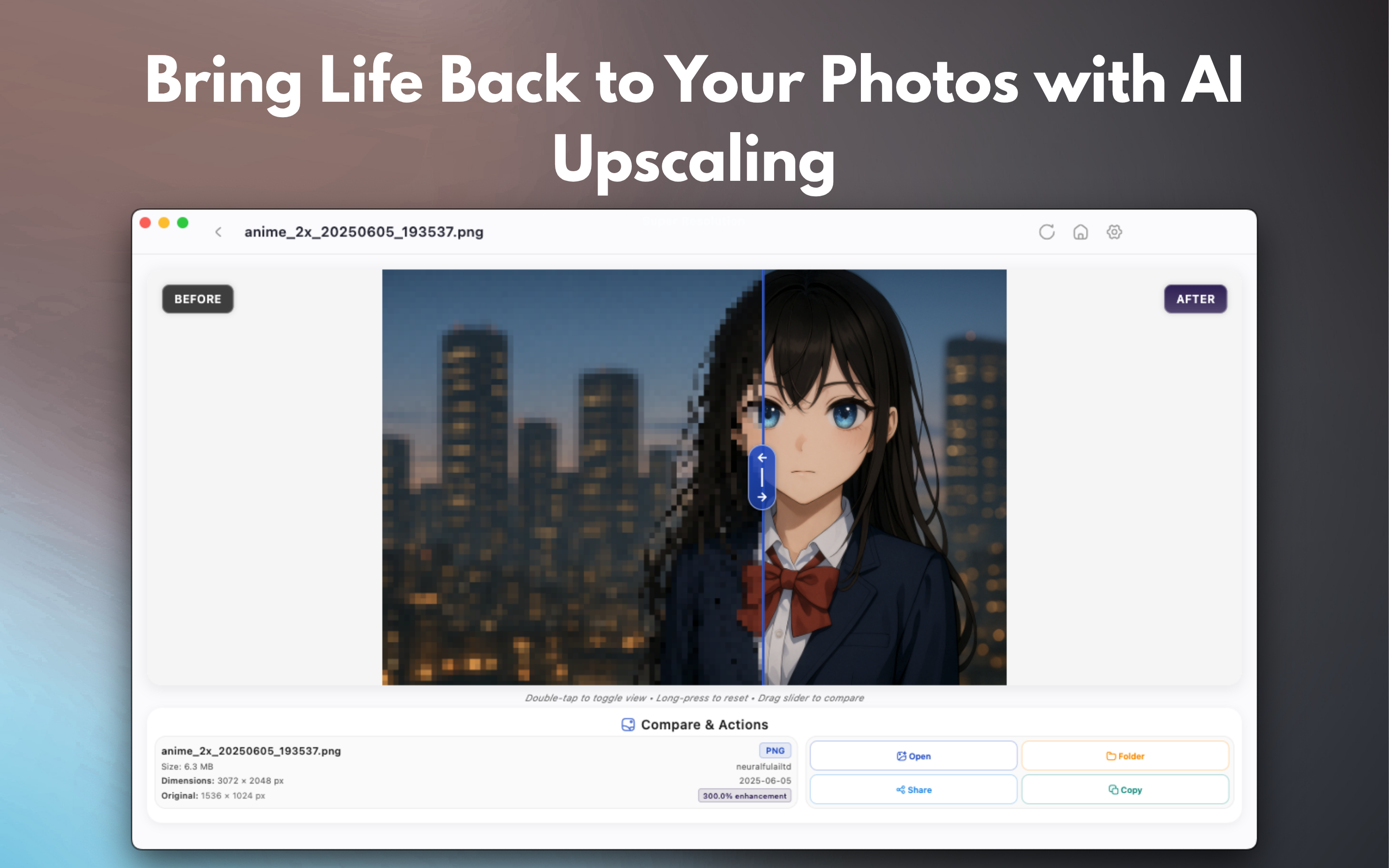Toggle the AFTER view label
The width and height of the screenshot is (1389, 868).
click(x=1195, y=298)
